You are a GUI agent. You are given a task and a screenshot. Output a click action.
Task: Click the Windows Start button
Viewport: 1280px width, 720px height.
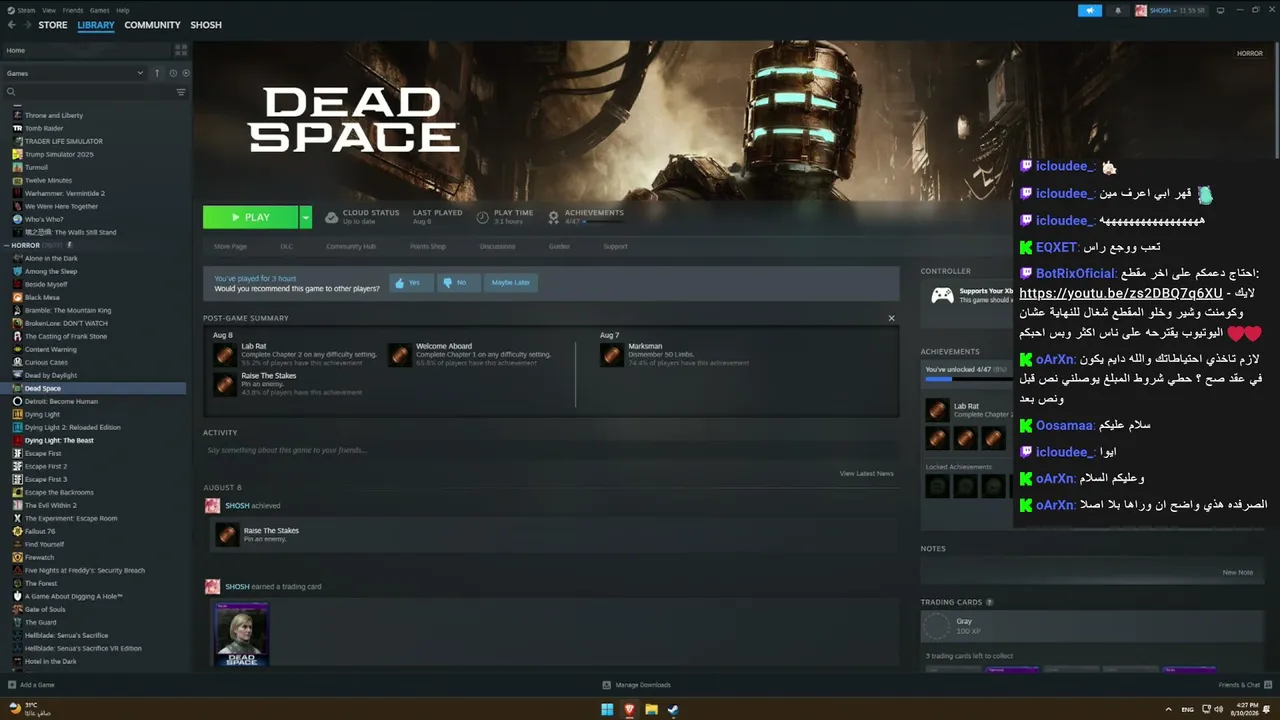(x=607, y=710)
